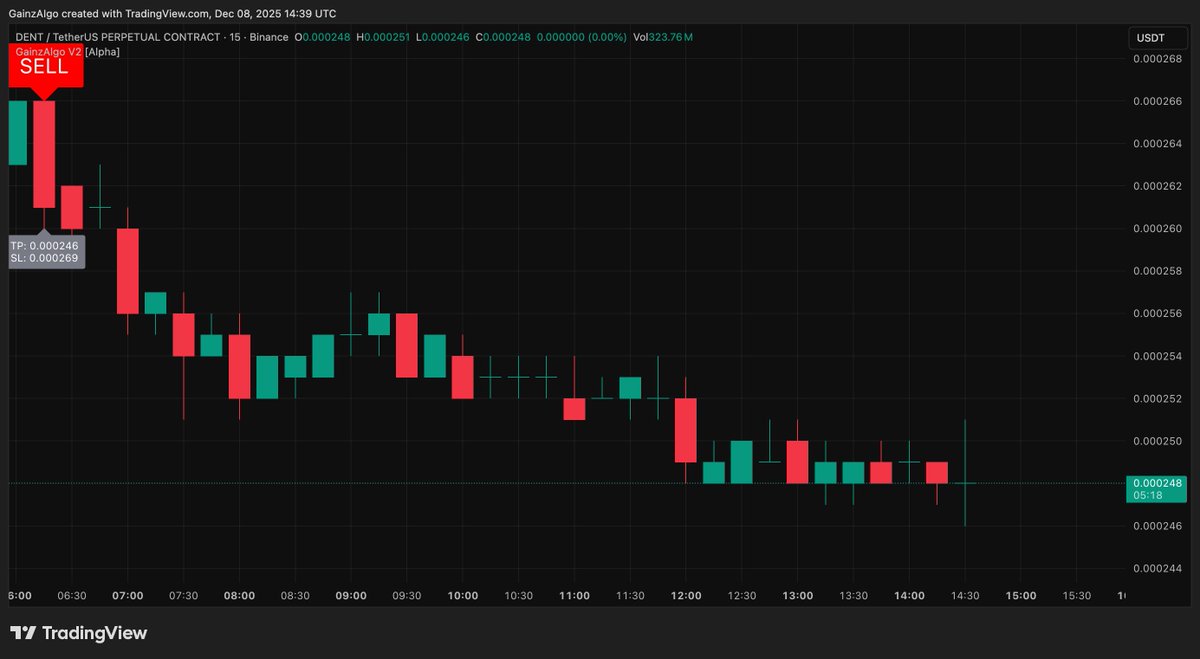This screenshot has height=659, width=1200.
Task: Click the Close value C0.000248
Action: point(502,37)
